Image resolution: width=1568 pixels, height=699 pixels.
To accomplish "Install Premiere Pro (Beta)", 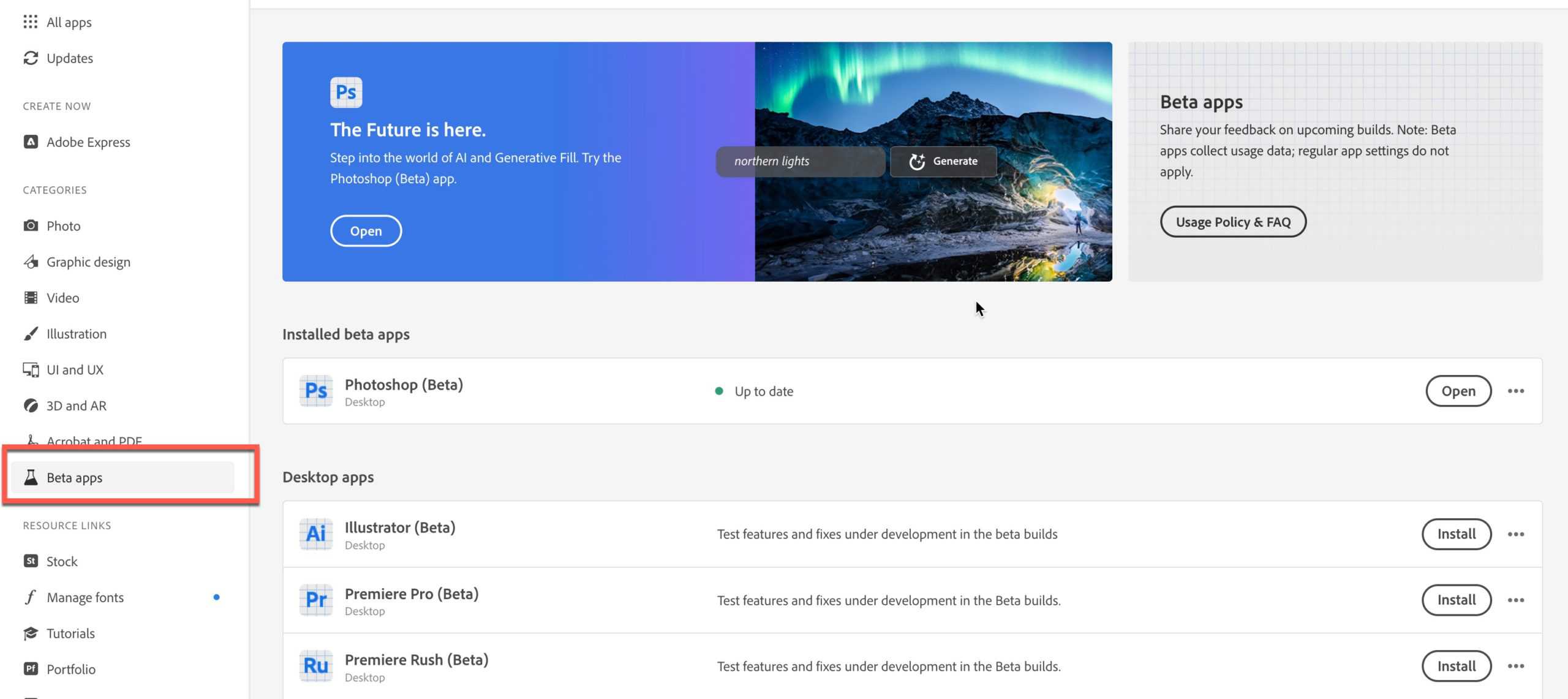I will (1457, 600).
